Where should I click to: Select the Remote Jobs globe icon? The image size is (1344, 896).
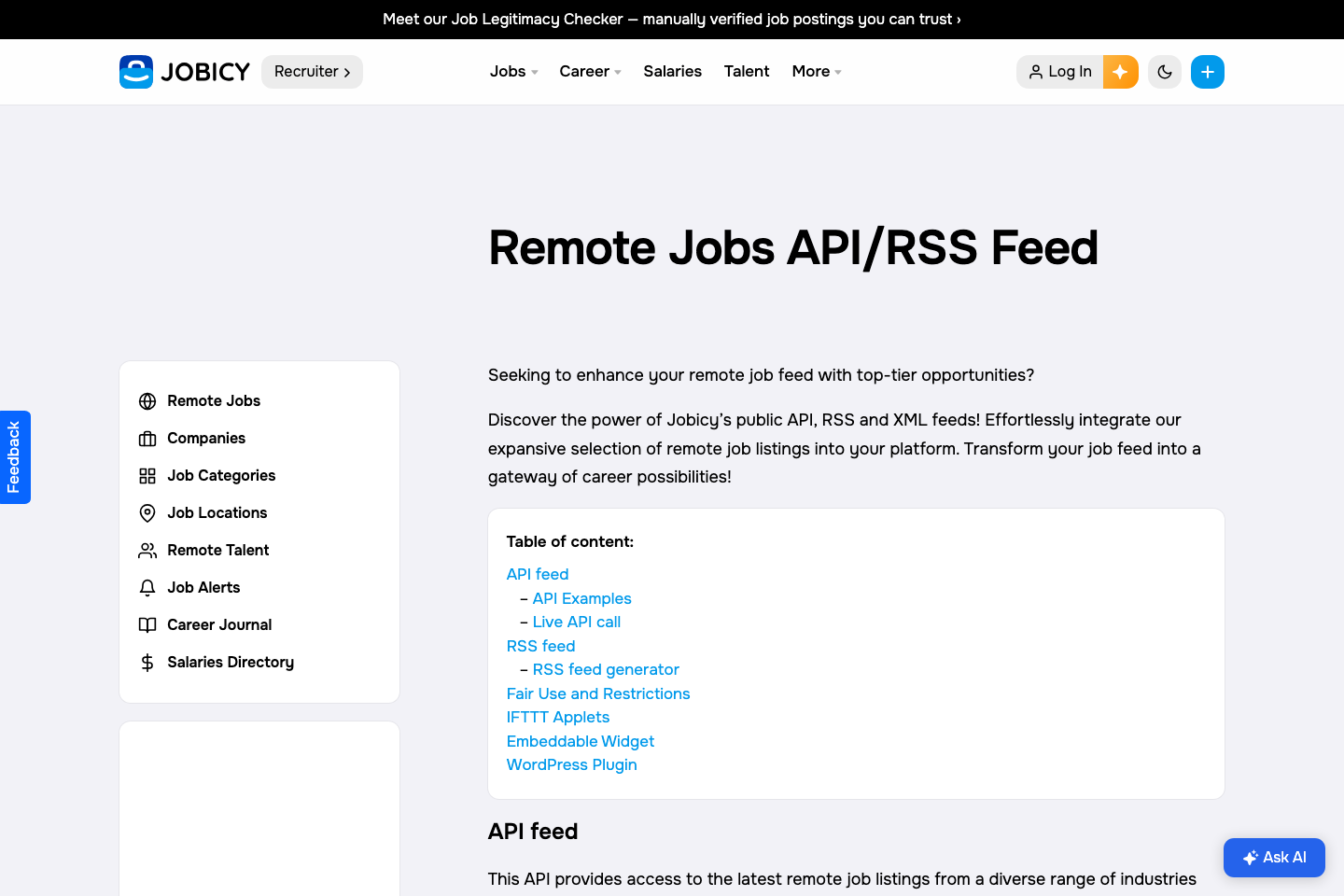[x=147, y=400]
